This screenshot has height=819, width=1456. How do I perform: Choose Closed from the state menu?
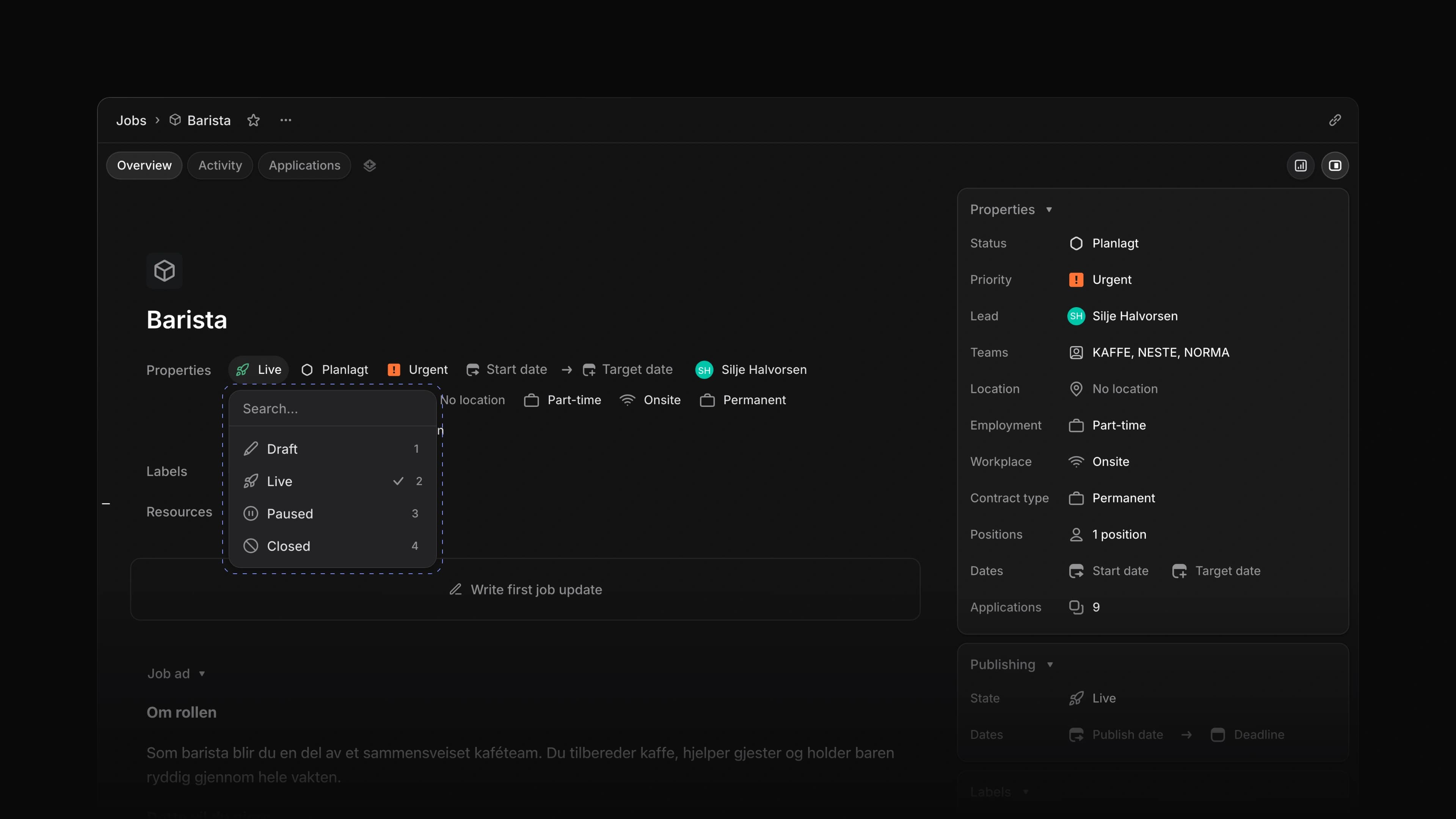click(333, 546)
